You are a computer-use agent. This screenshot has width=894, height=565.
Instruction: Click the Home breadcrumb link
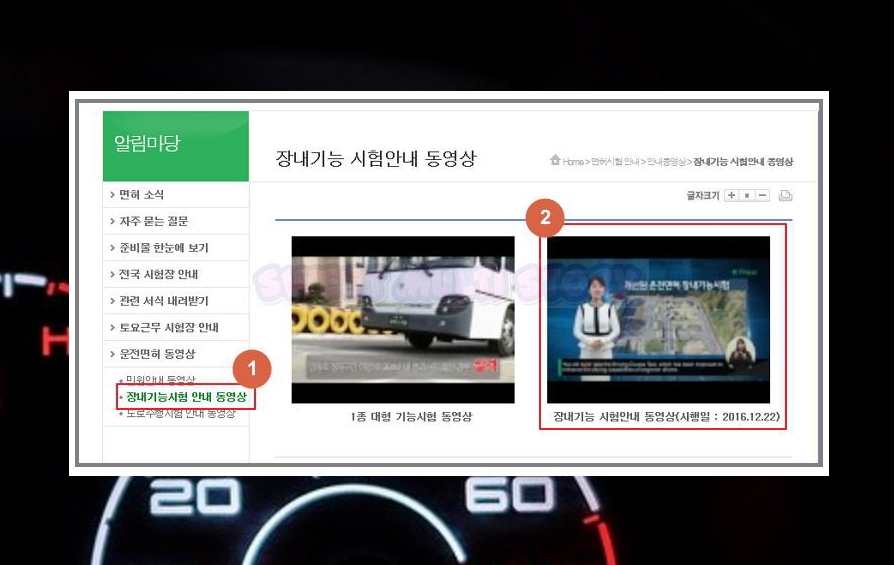[x=573, y=162]
